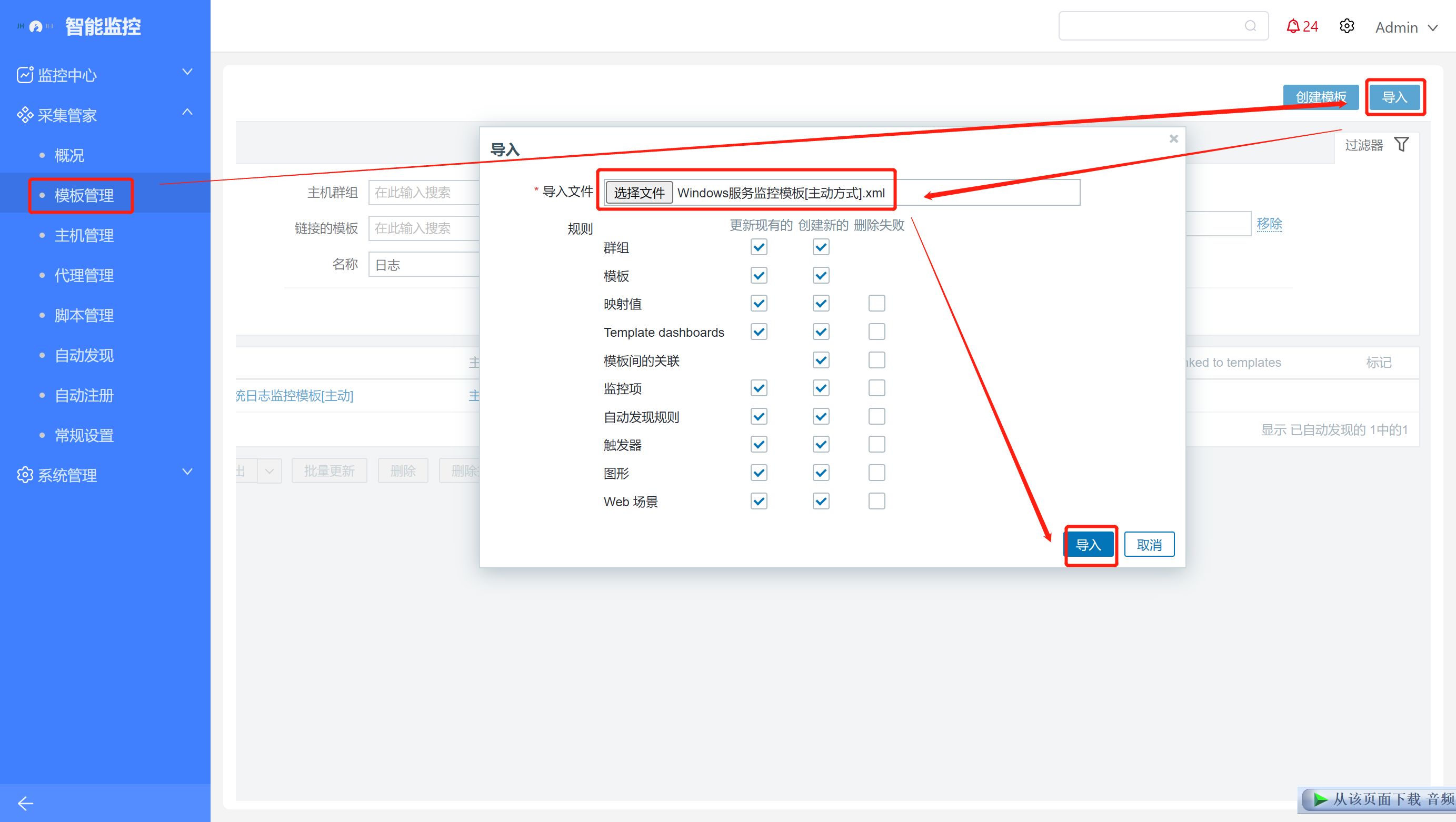Screen dimensions: 1456x822
Task: Uncheck 创建新的 for 模板
Action: 821,275
